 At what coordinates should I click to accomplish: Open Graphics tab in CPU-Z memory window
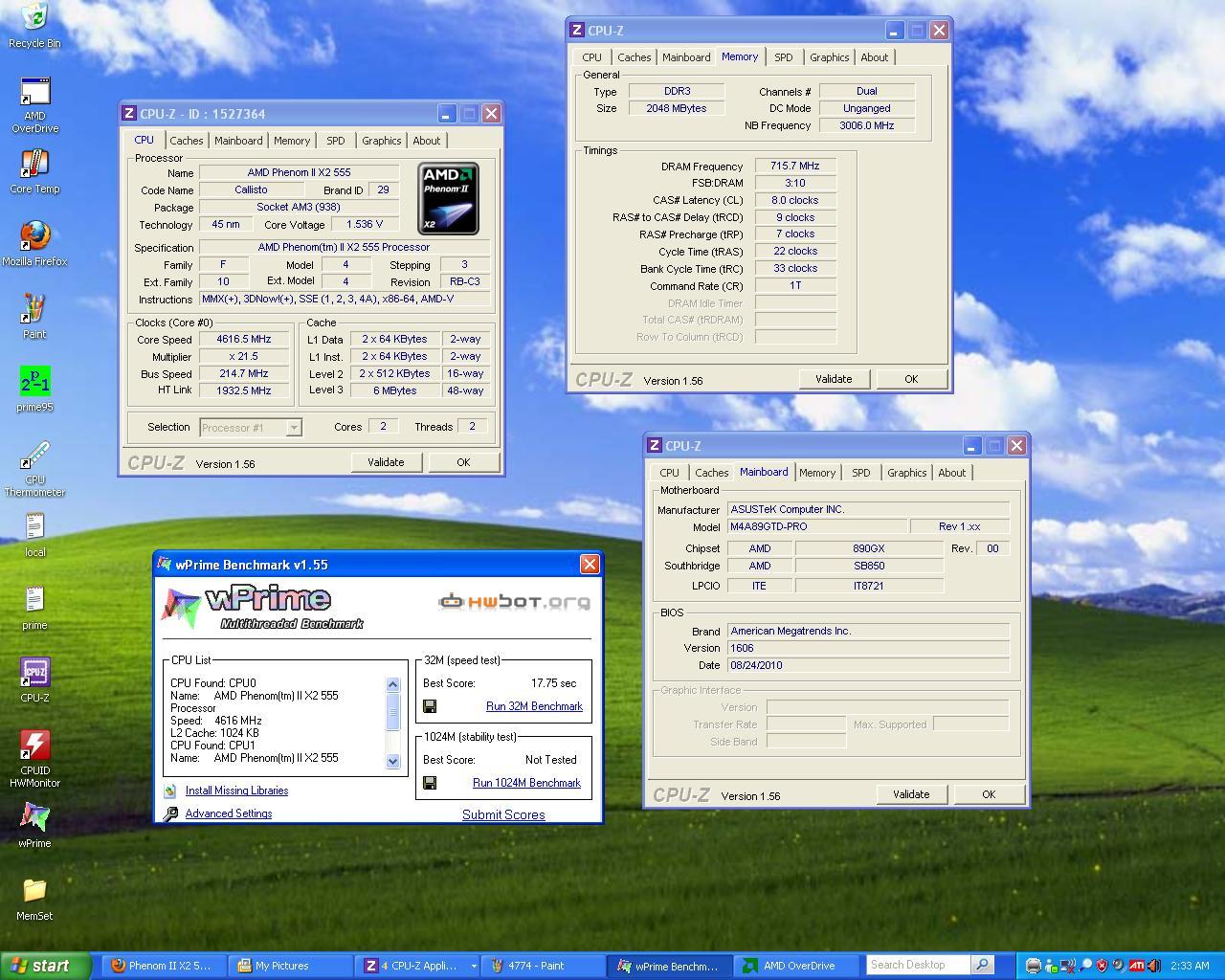tap(829, 57)
